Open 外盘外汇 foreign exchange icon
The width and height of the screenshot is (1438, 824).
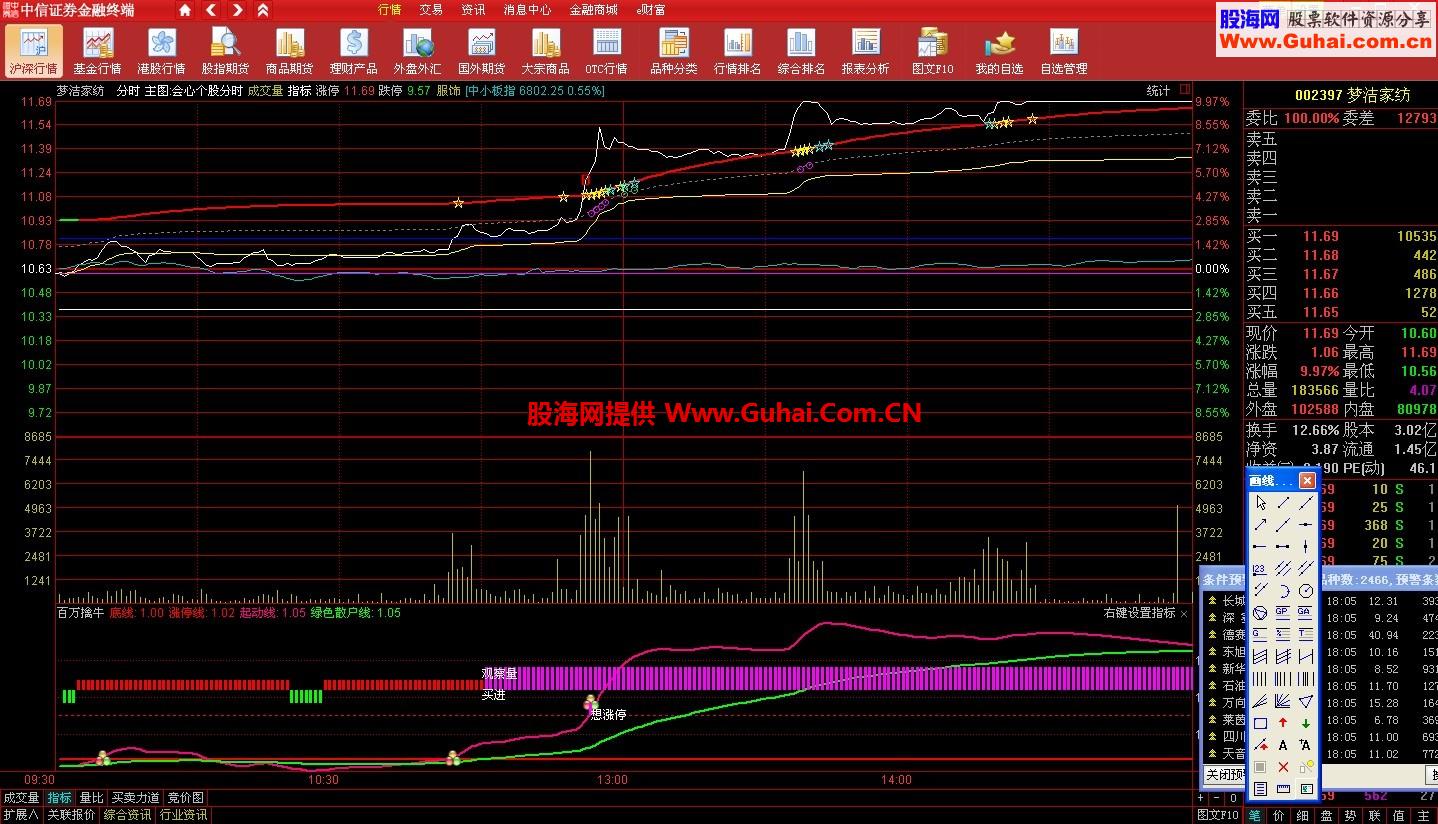417,51
